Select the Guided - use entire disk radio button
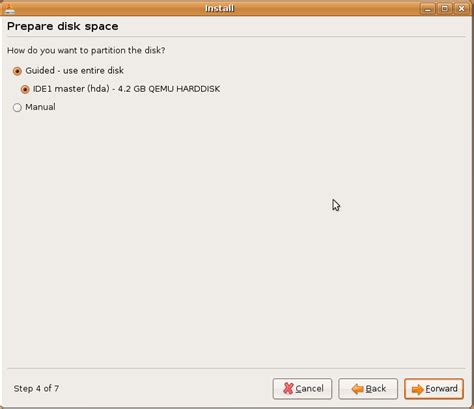Screen dimensions: 474x409 coord(17,71)
